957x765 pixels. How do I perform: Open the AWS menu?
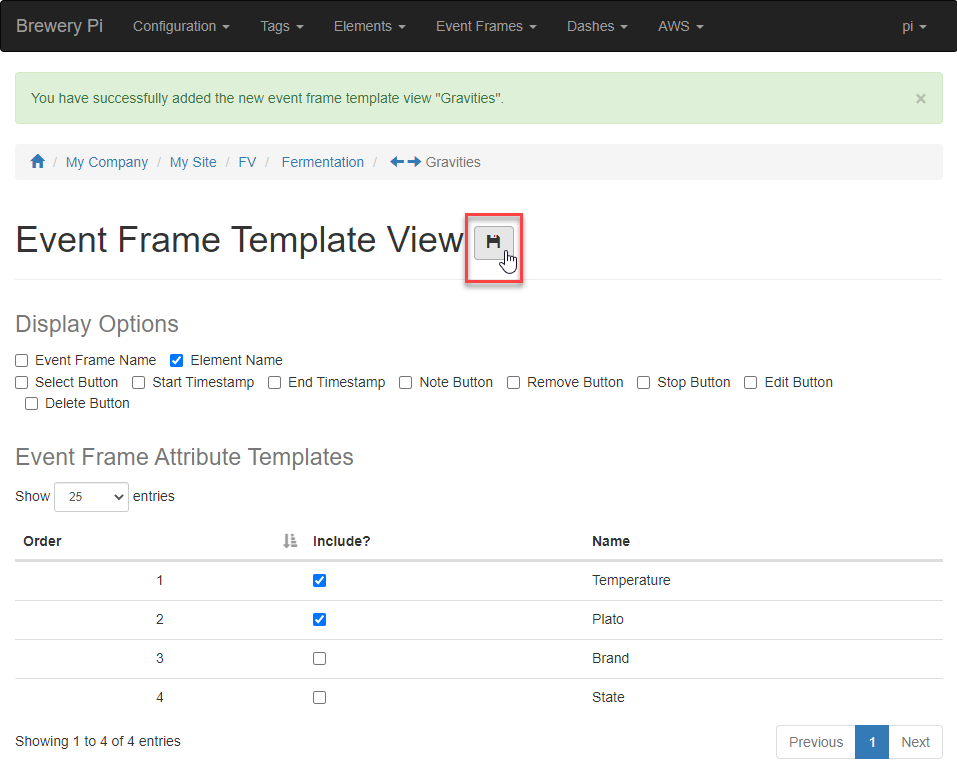tap(681, 26)
